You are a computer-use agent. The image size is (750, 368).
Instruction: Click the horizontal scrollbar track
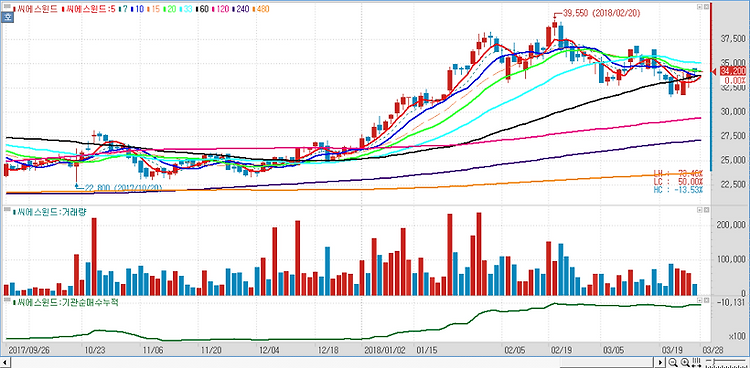tap(330, 362)
